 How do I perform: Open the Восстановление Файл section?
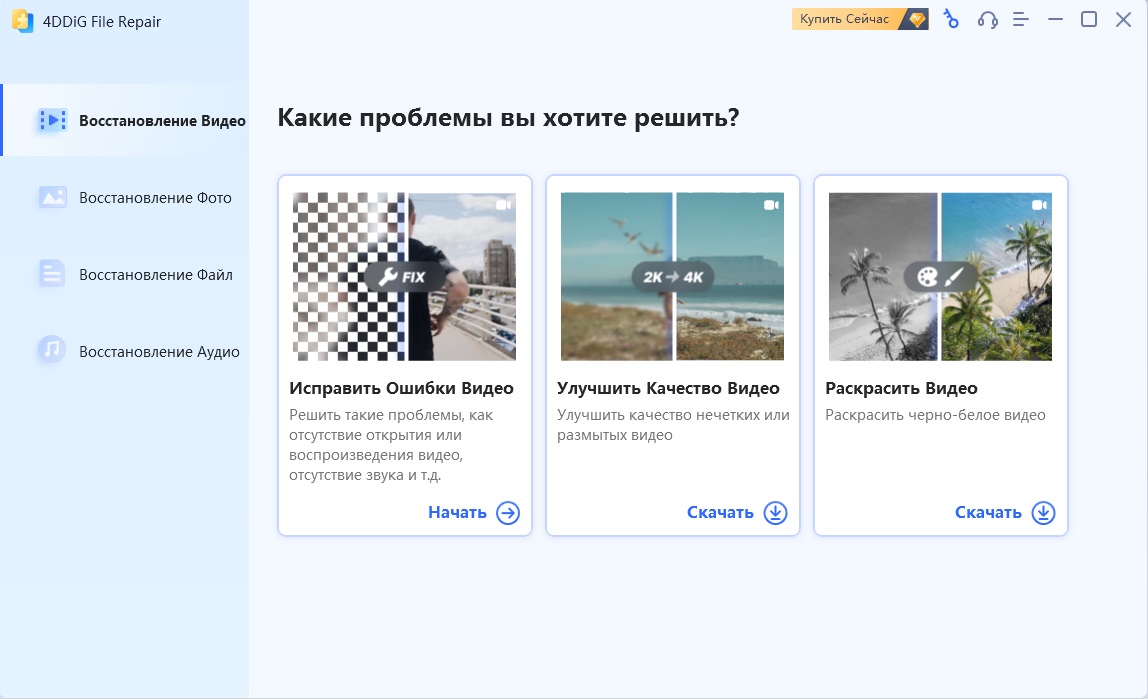pos(155,275)
